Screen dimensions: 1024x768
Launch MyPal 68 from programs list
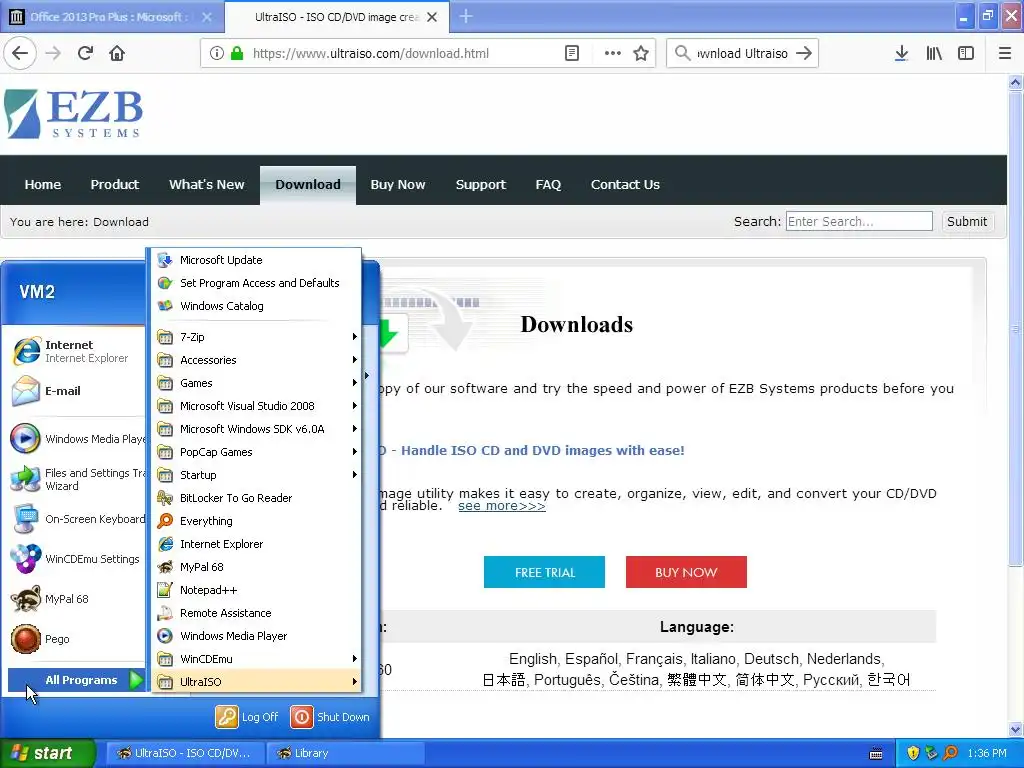click(258, 567)
